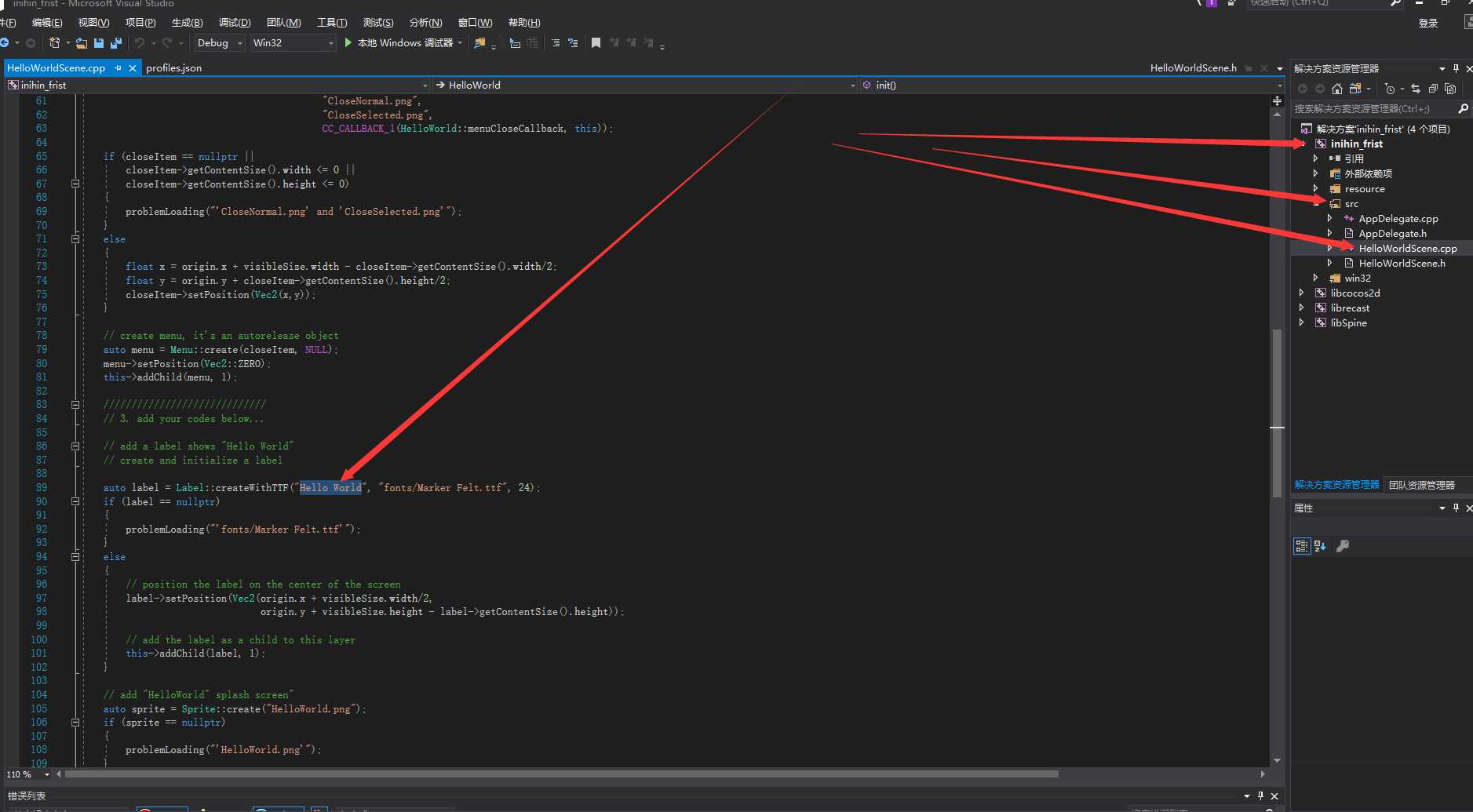Expand the librecast project node
The width and height of the screenshot is (1473, 812).
tap(1302, 308)
